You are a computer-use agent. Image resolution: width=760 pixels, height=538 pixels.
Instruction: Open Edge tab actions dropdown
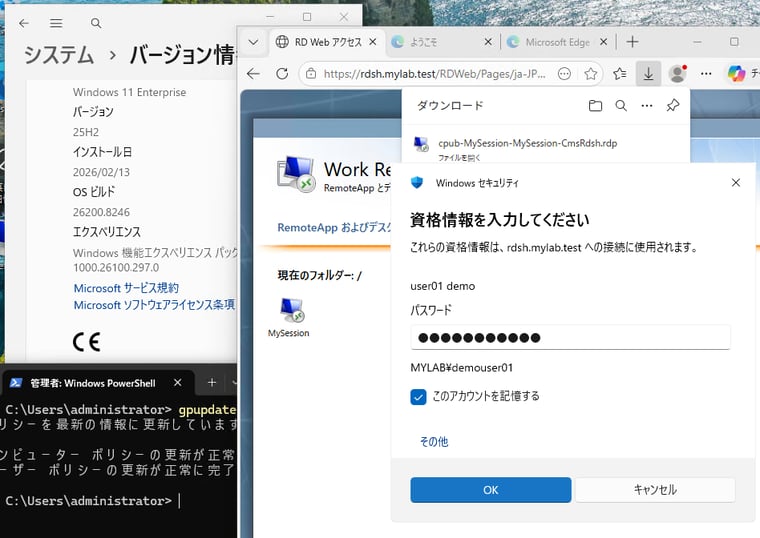pyautogui.click(x=253, y=42)
